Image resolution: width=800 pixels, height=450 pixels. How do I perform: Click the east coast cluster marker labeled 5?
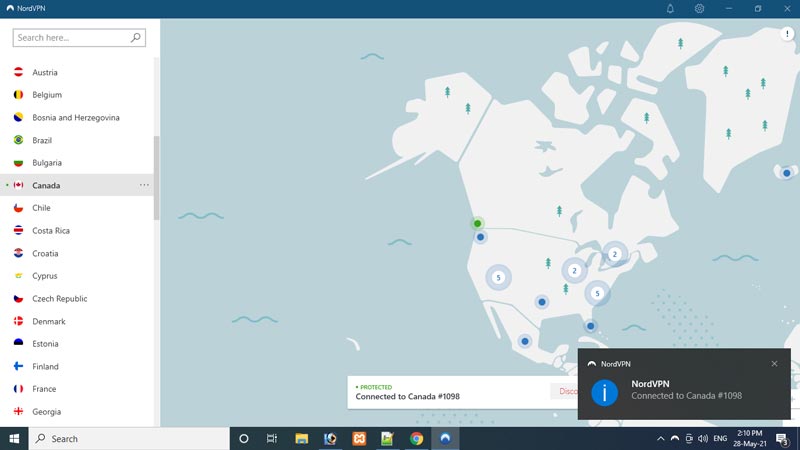(597, 293)
